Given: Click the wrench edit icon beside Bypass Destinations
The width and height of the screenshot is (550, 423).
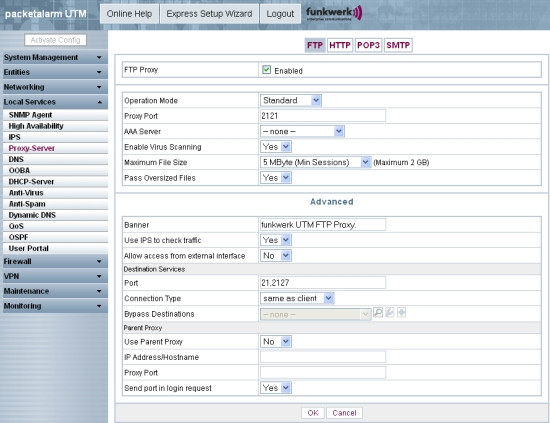Looking at the screenshot, I should pos(390,312).
